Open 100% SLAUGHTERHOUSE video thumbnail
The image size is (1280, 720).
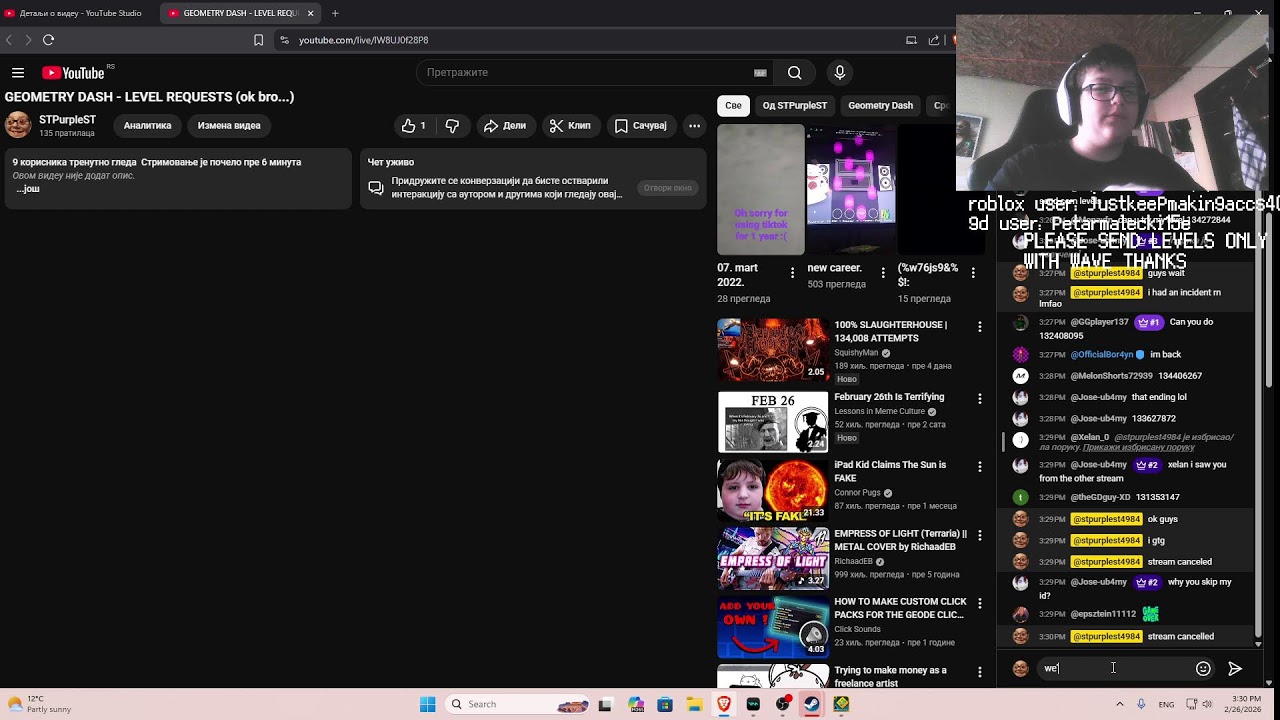click(773, 350)
